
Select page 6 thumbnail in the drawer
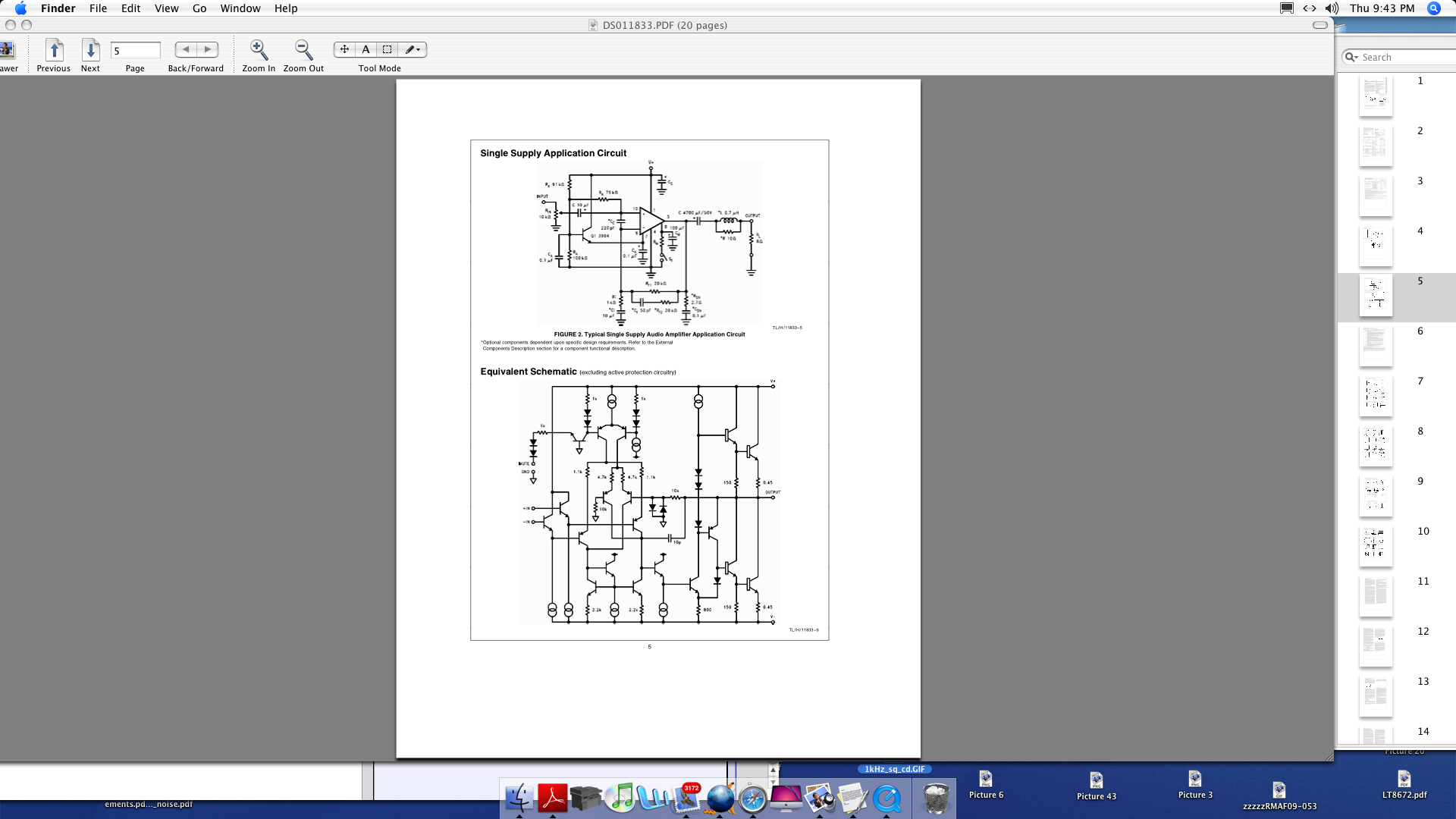point(1376,346)
